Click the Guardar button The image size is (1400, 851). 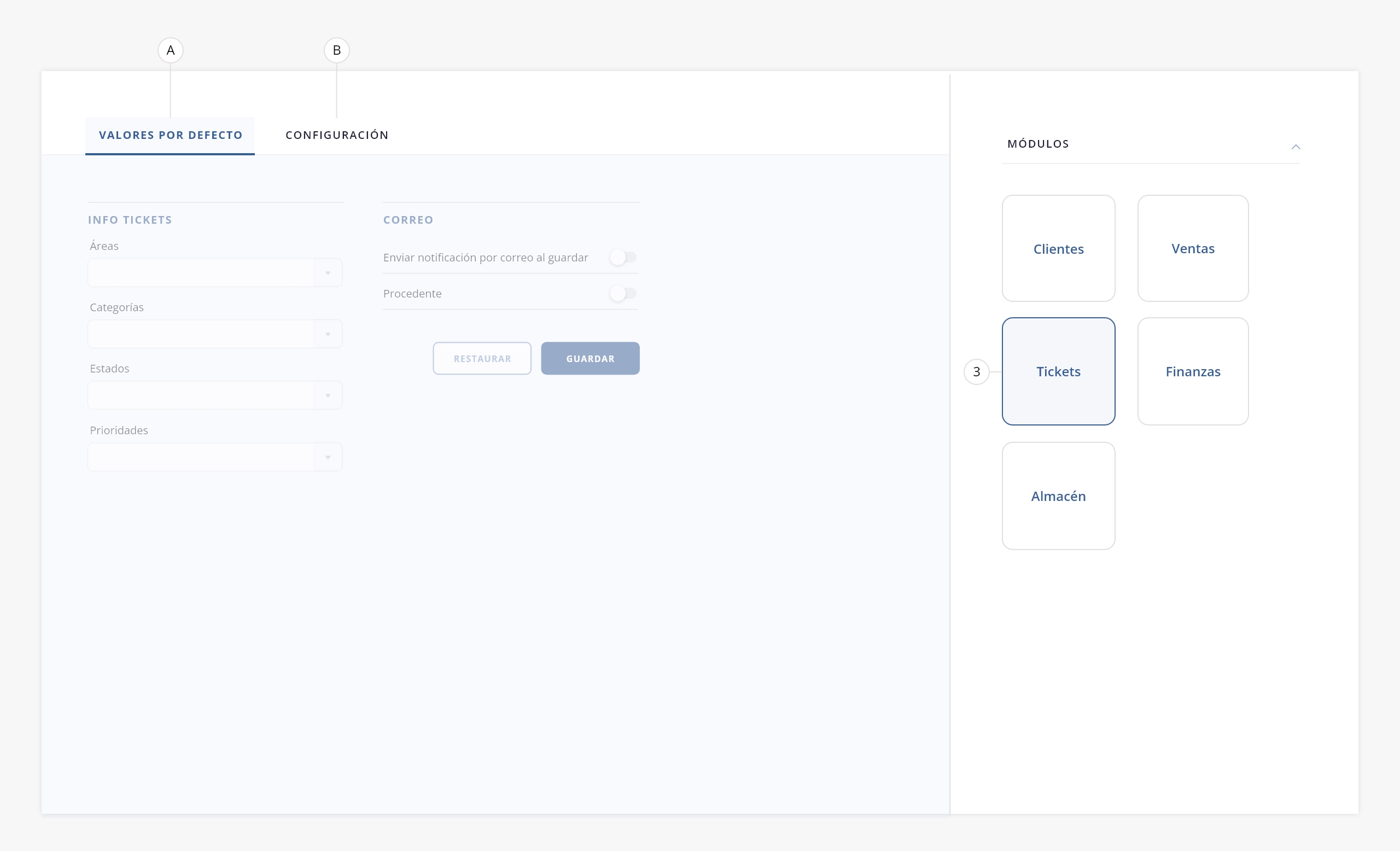[x=590, y=358]
